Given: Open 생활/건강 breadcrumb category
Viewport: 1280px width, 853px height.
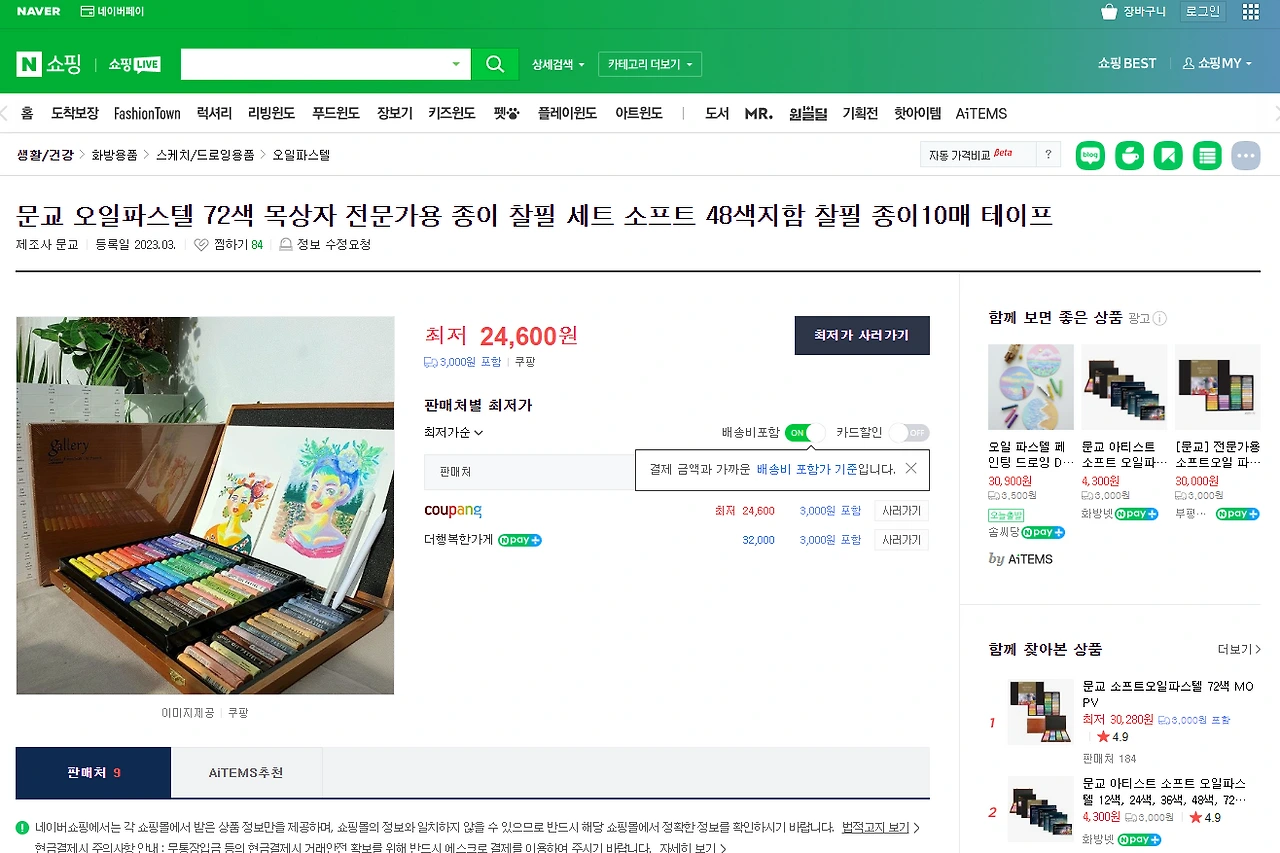Looking at the screenshot, I should [45, 155].
